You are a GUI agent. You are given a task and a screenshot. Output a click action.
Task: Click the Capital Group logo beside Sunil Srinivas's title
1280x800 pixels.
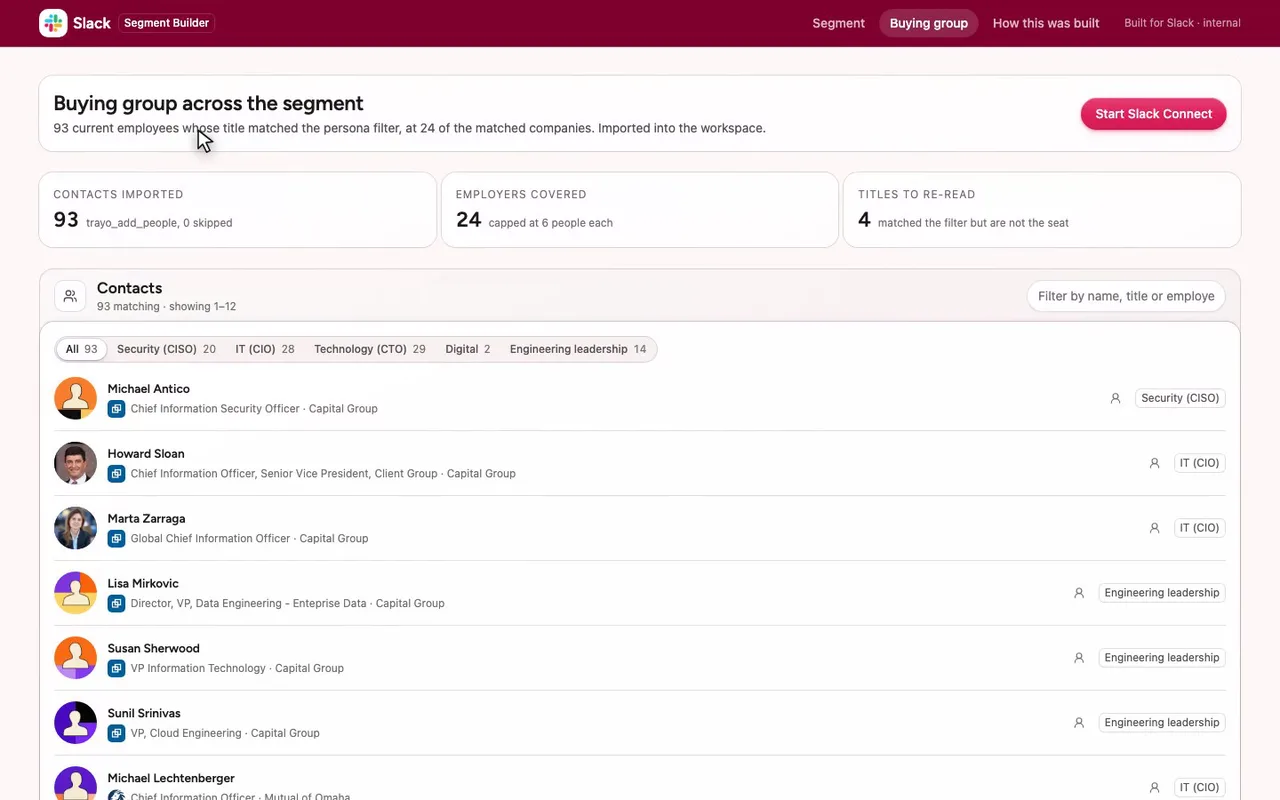[x=116, y=734]
